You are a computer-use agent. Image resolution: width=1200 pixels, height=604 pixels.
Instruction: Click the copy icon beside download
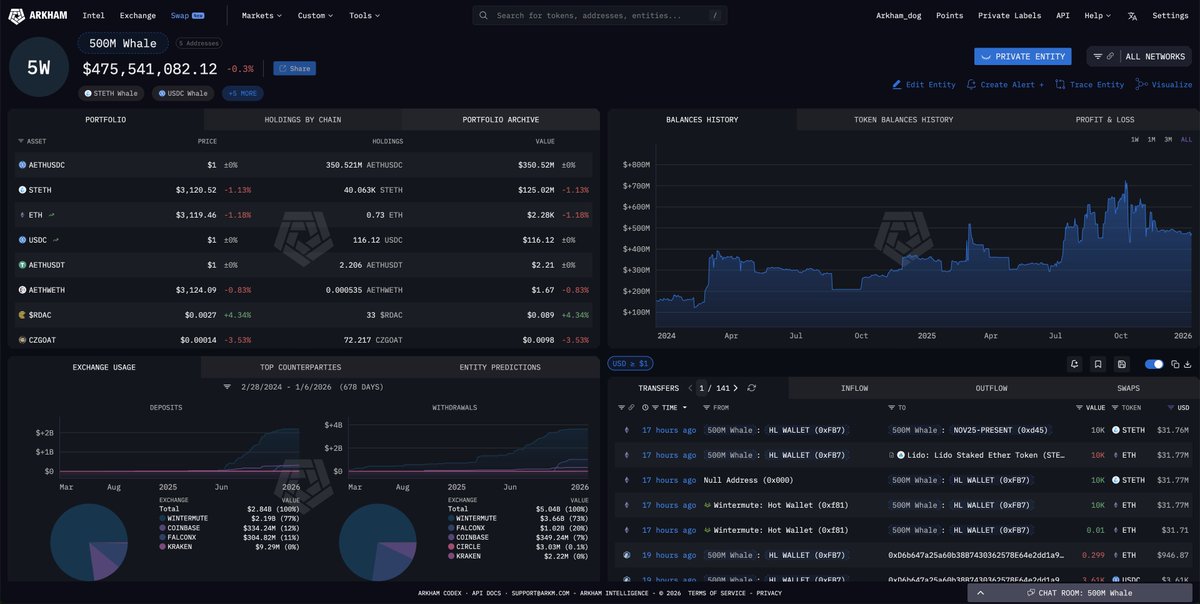tap(1175, 365)
